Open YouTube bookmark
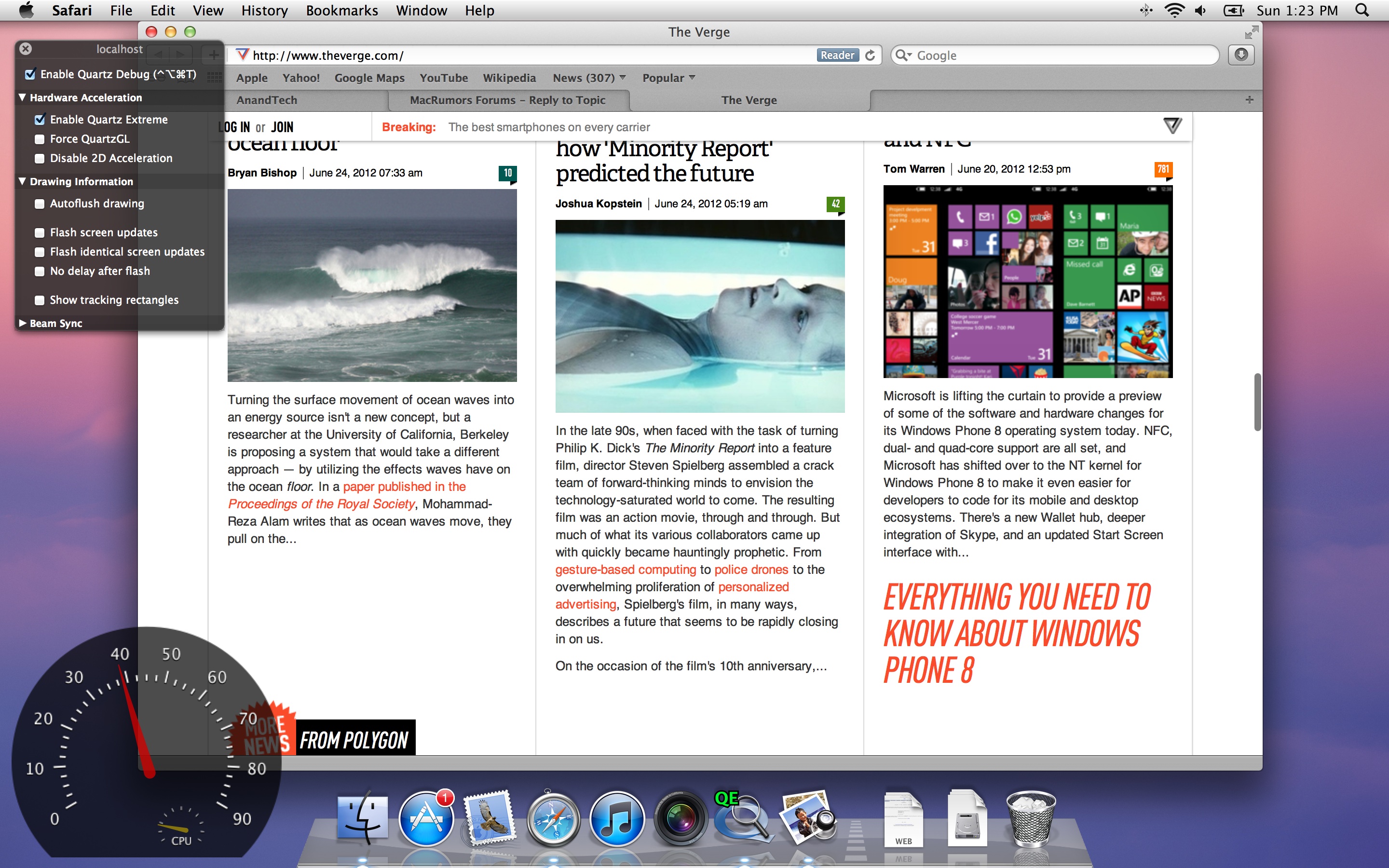This screenshot has height=868, width=1389. [444, 78]
